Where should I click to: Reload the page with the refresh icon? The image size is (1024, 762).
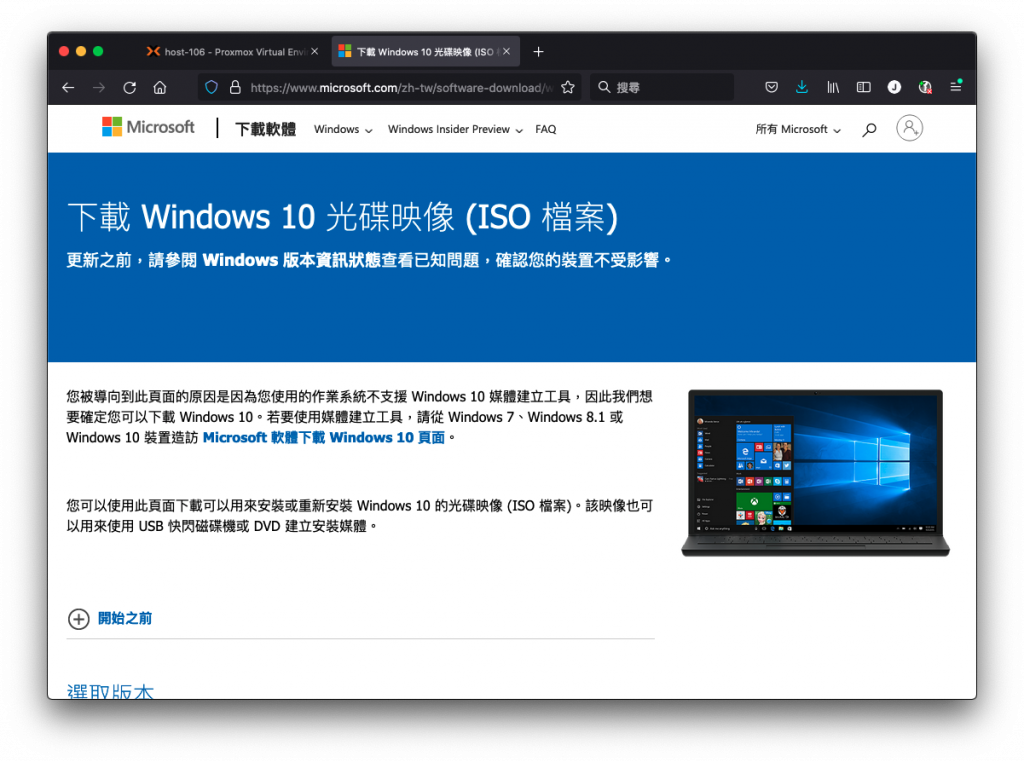129,87
